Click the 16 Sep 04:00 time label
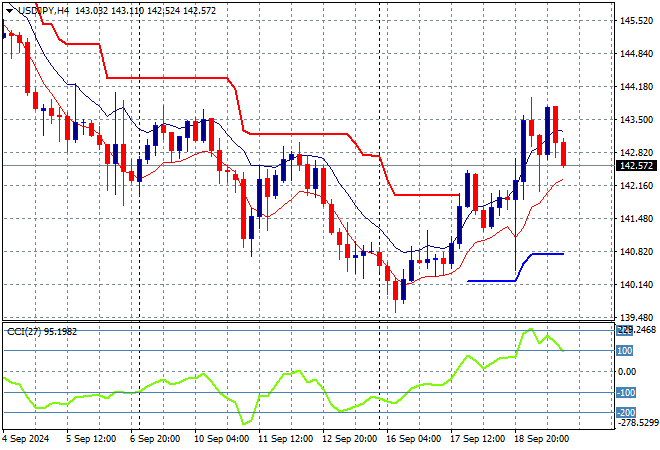 click(x=413, y=439)
